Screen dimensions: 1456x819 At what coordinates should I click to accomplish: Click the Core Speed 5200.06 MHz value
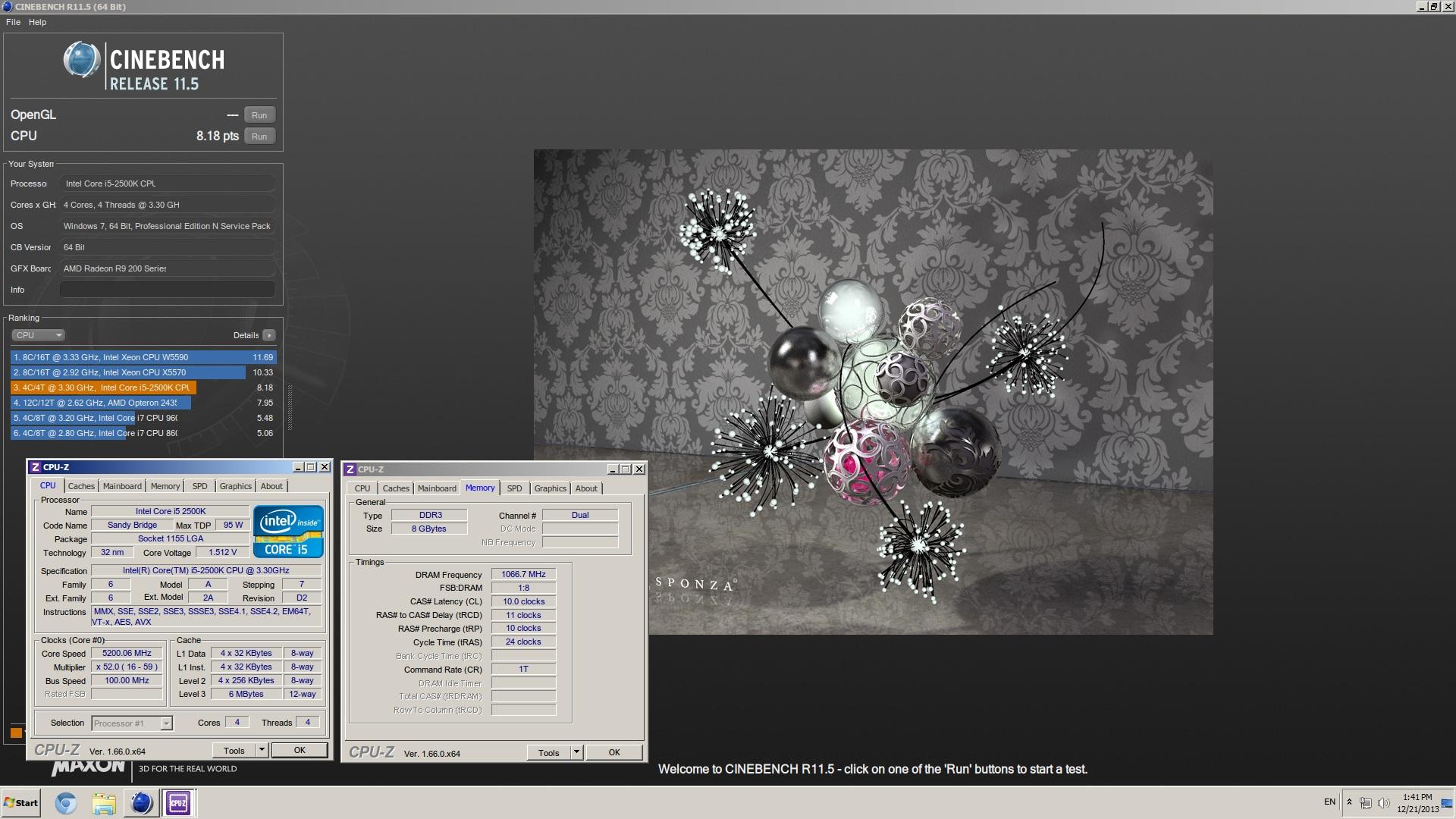click(127, 654)
